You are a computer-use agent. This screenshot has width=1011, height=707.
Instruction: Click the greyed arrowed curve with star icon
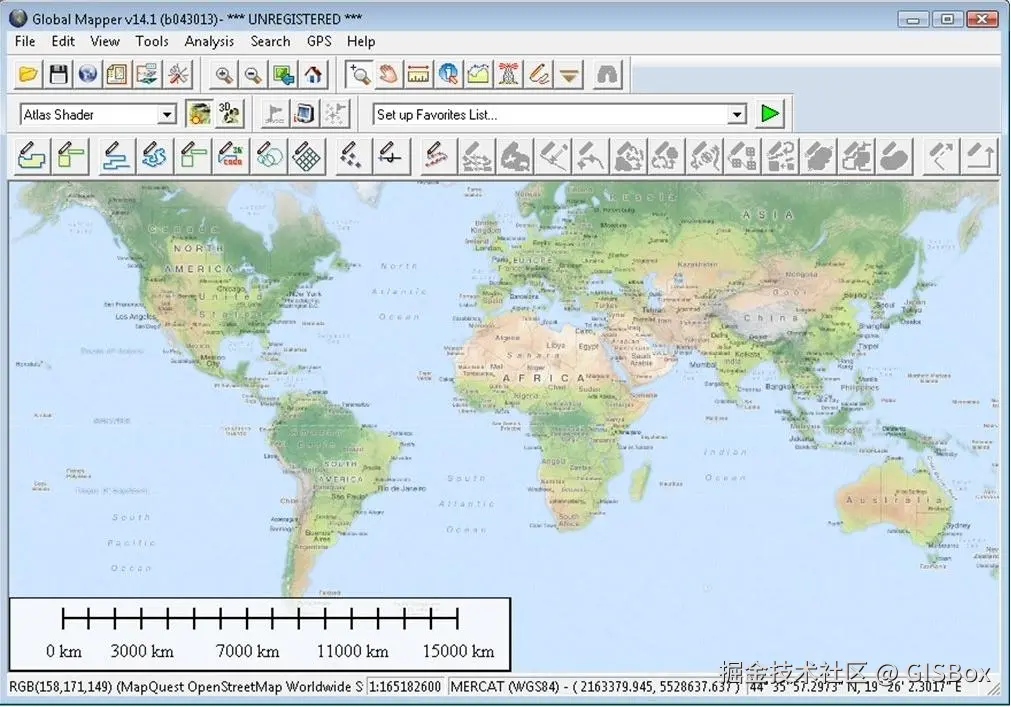(591, 157)
